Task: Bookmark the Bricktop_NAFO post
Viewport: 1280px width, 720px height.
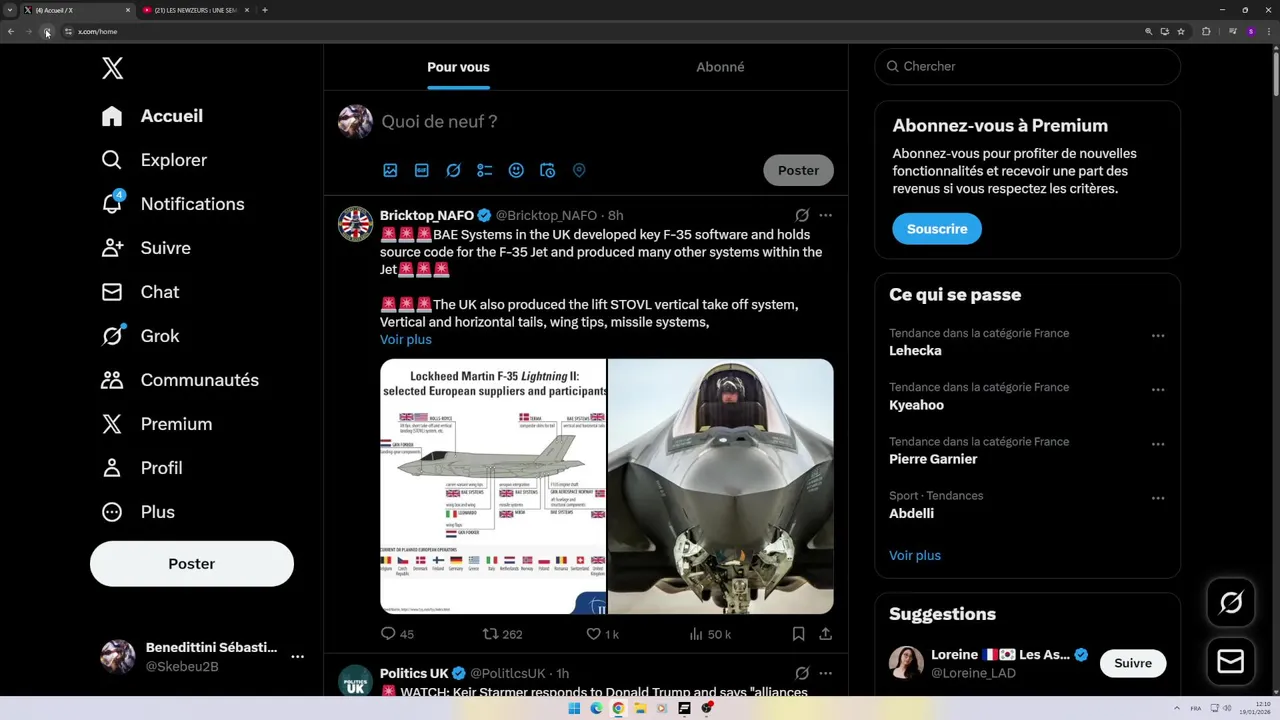Action: point(798,634)
